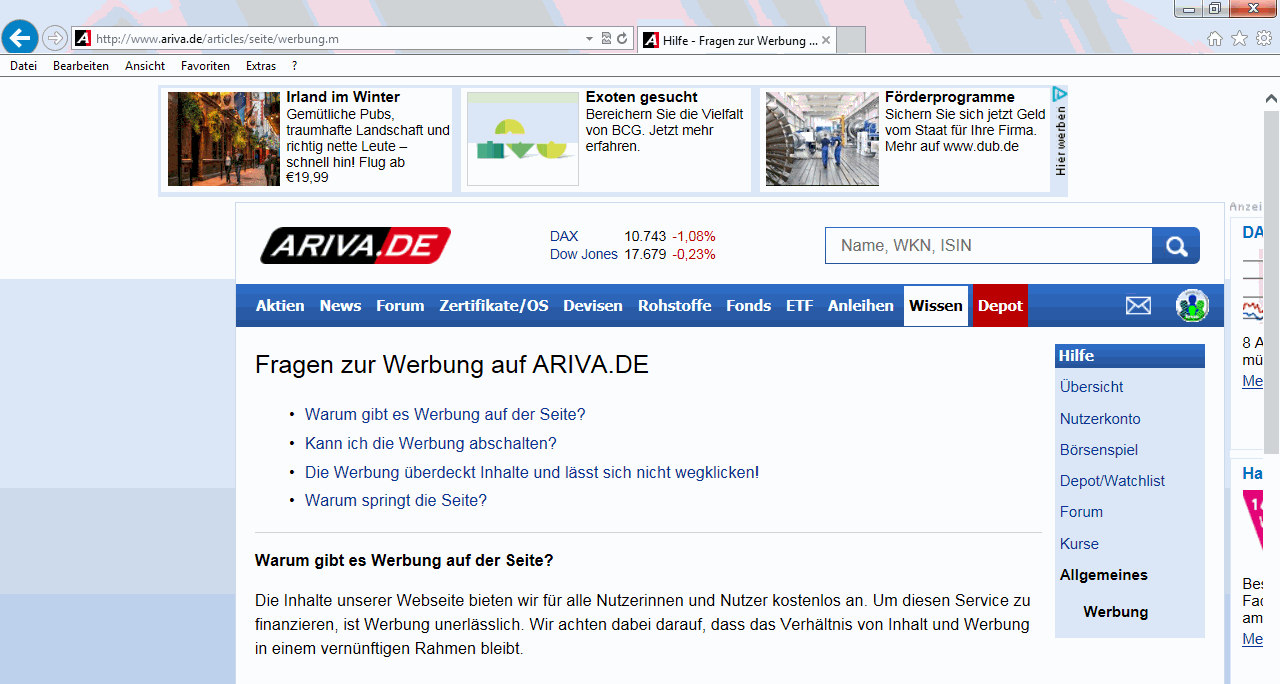Go to the Devisen section
Screen dimensions: 1280x684
click(593, 306)
